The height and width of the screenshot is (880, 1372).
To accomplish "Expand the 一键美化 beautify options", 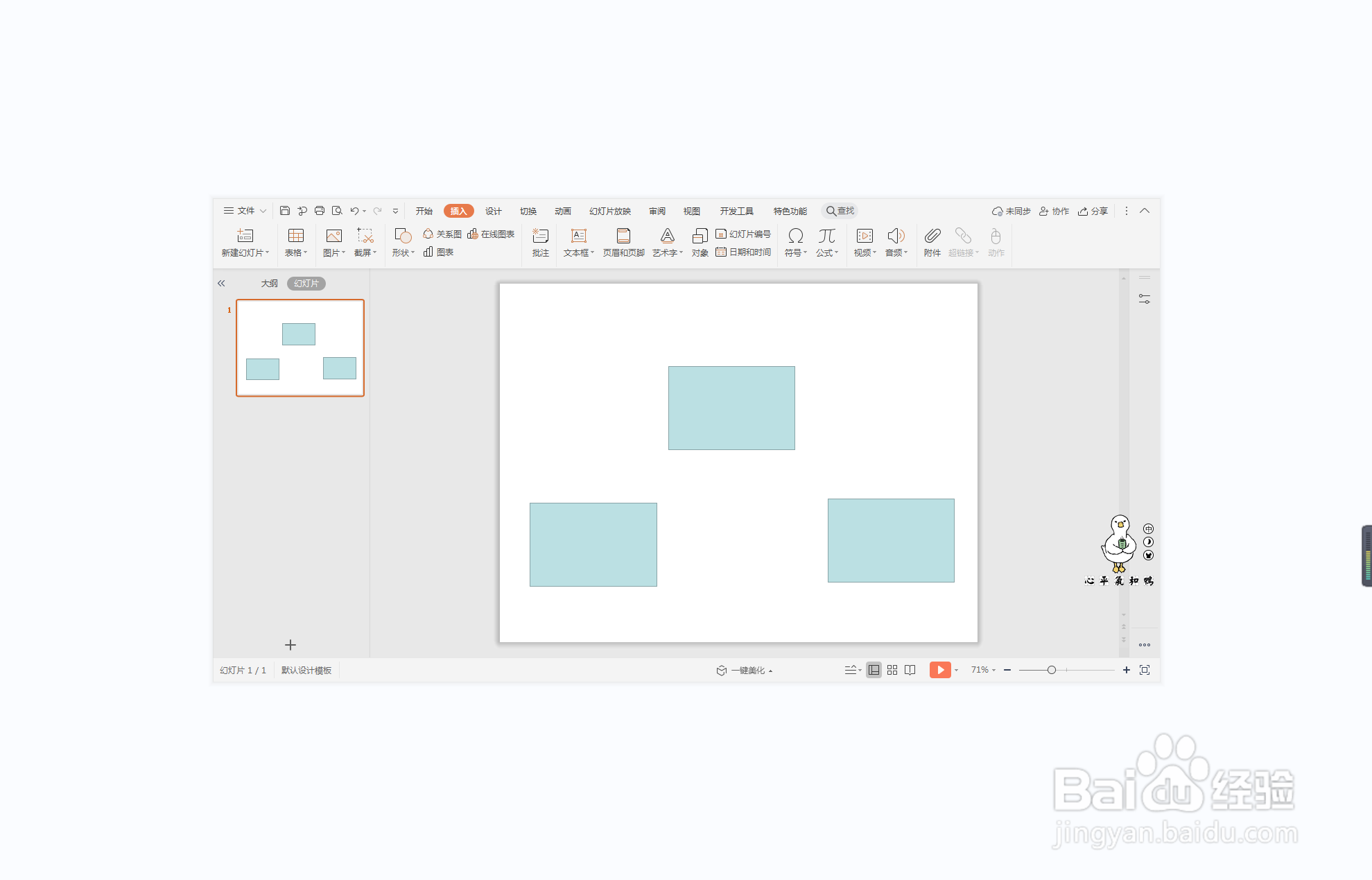I will tap(747, 671).
